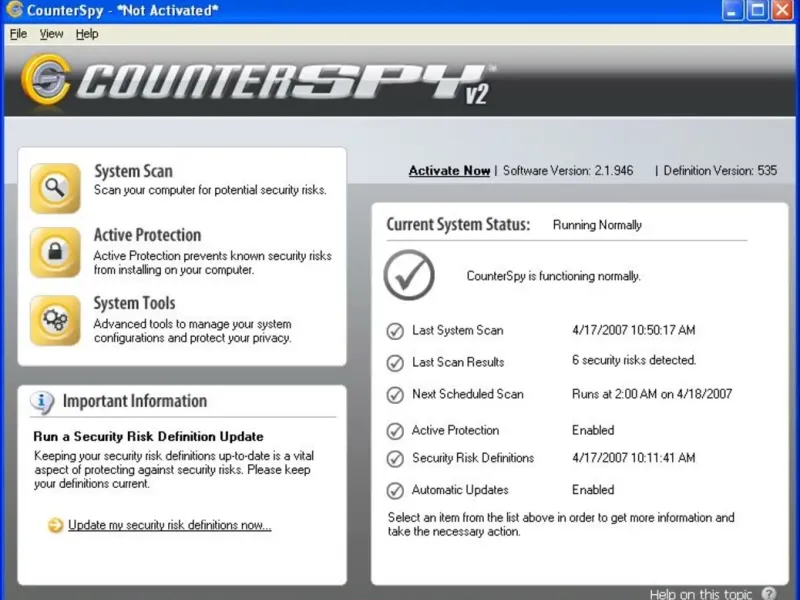
Task: Click the CounterSpy logo in the banner
Action: tap(258, 82)
